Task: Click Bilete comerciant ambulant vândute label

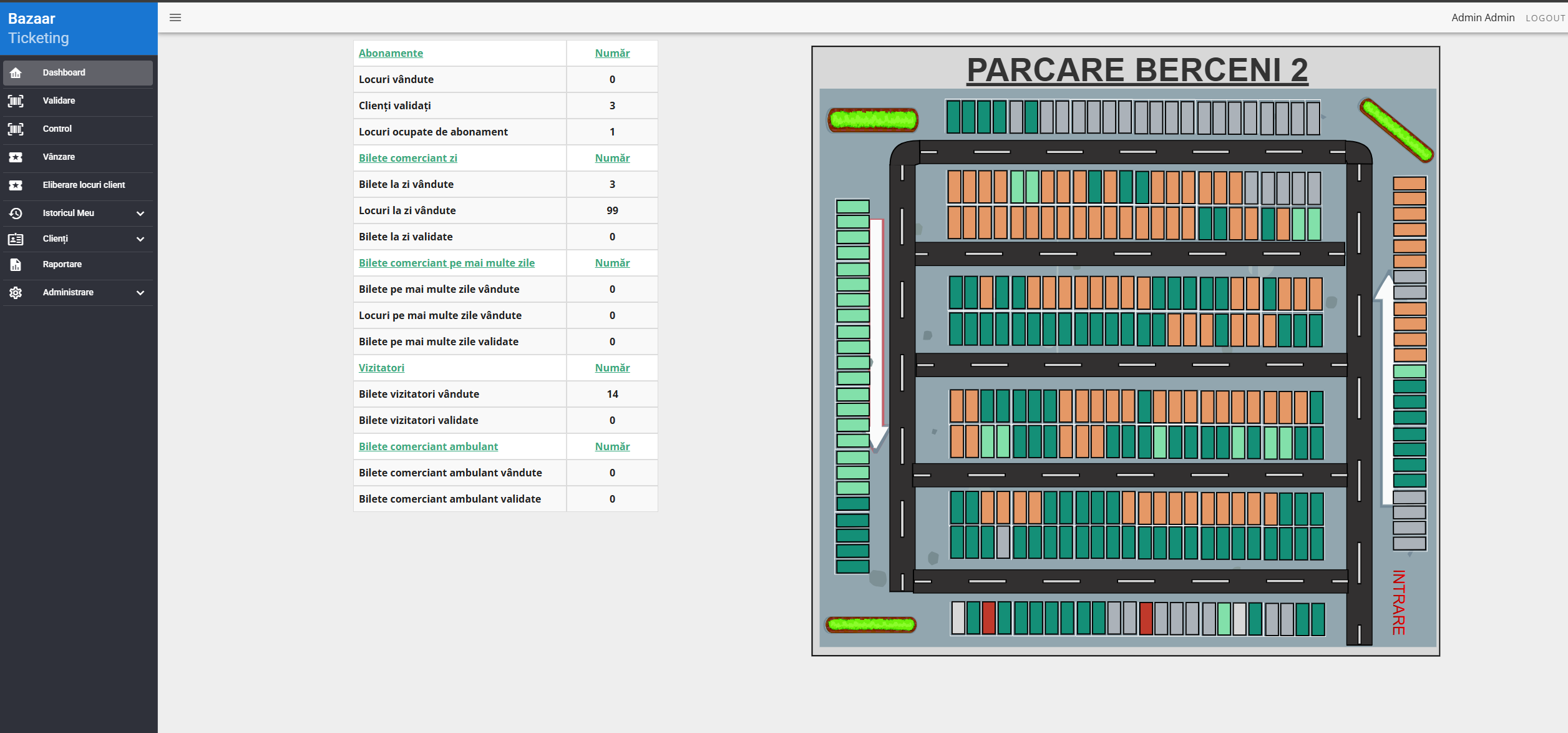Action: (450, 473)
